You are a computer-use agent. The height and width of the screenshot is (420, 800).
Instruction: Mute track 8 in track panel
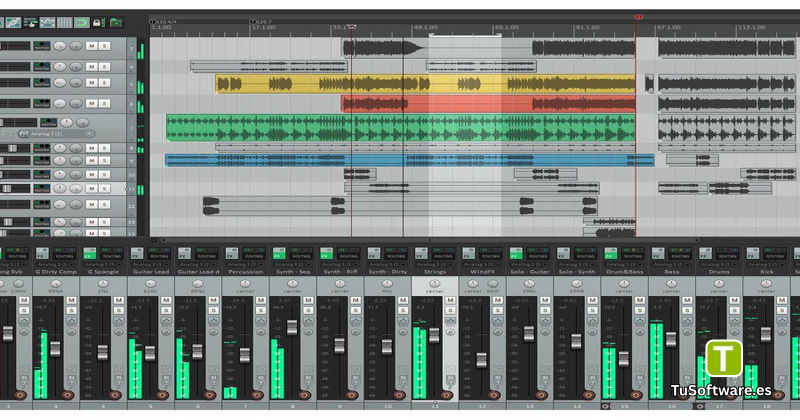point(91,147)
